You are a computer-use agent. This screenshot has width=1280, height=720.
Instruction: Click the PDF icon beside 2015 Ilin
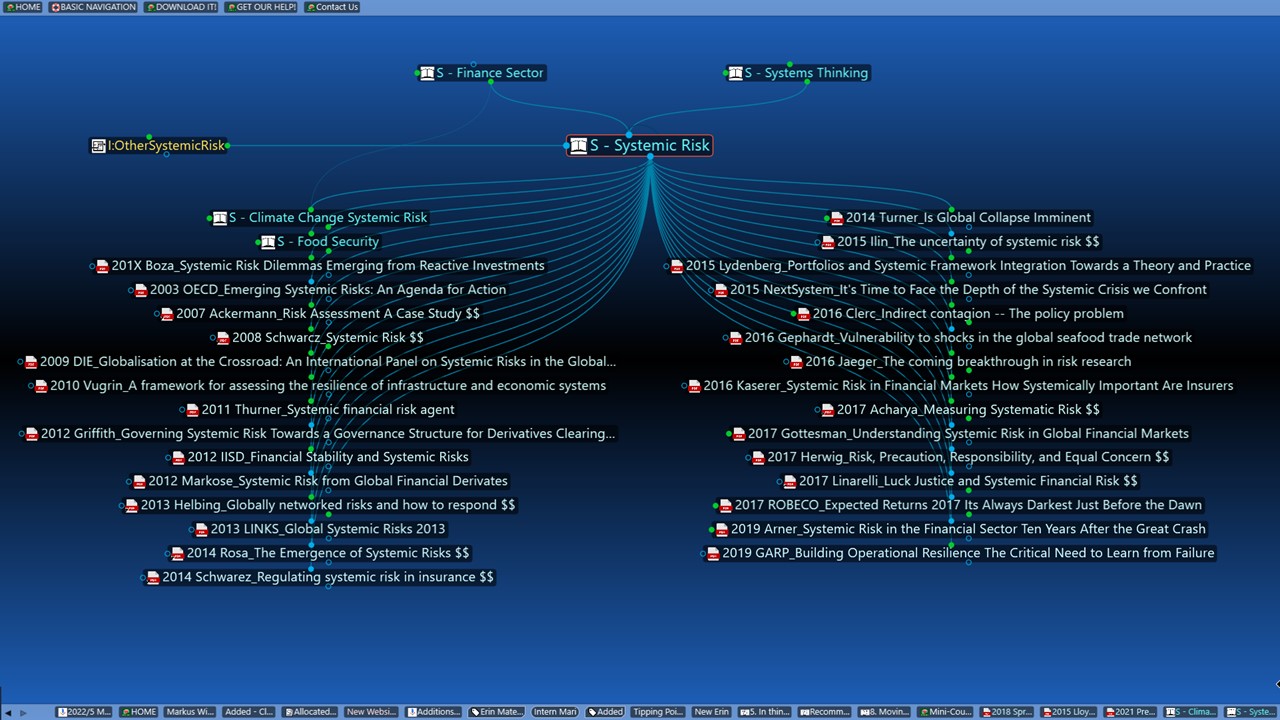[x=827, y=242]
